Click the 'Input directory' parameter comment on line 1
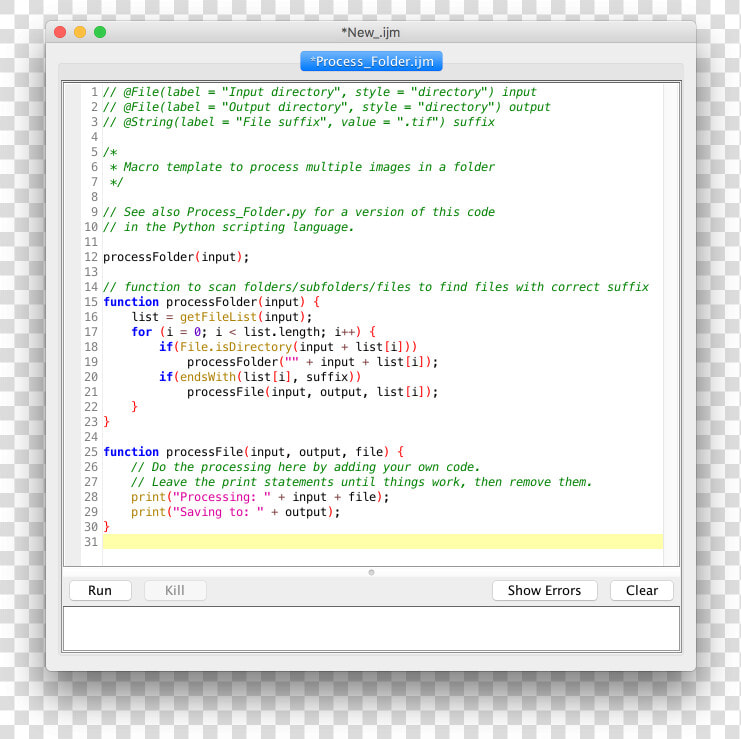This screenshot has height=739, width=741. [320, 92]
